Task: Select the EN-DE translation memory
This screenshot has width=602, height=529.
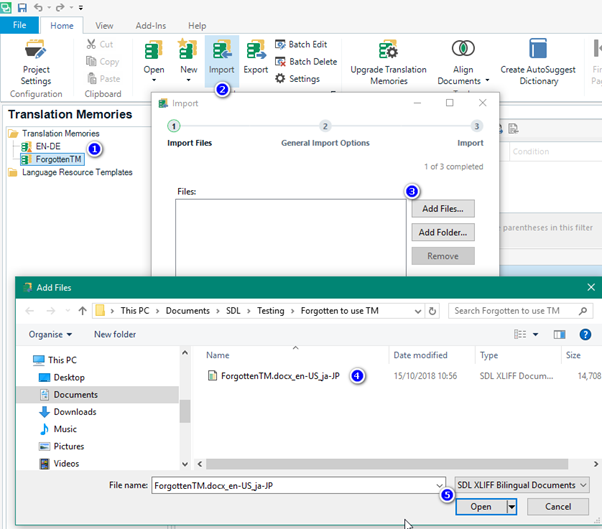Action: 41,146
